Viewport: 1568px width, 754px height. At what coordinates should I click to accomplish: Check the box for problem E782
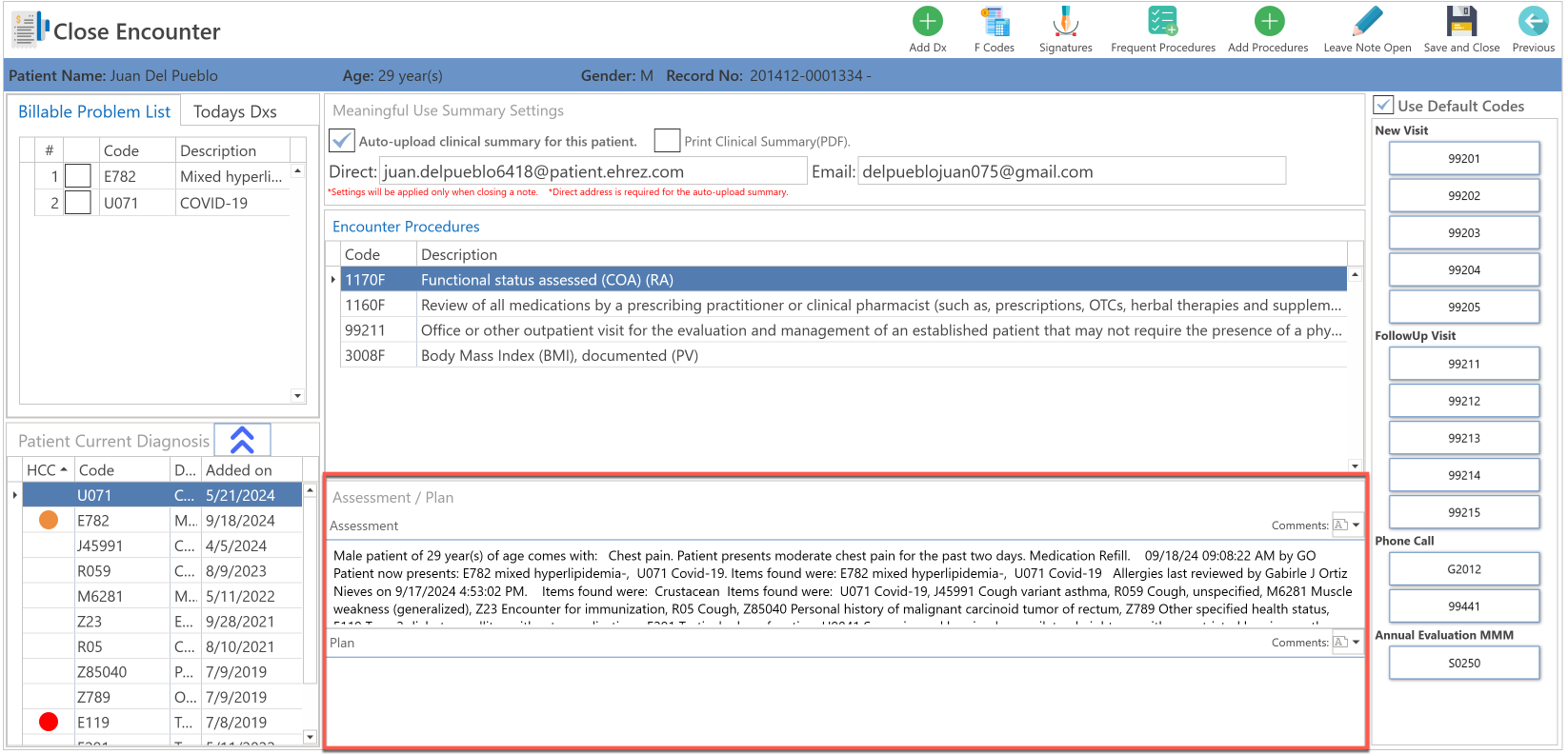coord(77,176)
